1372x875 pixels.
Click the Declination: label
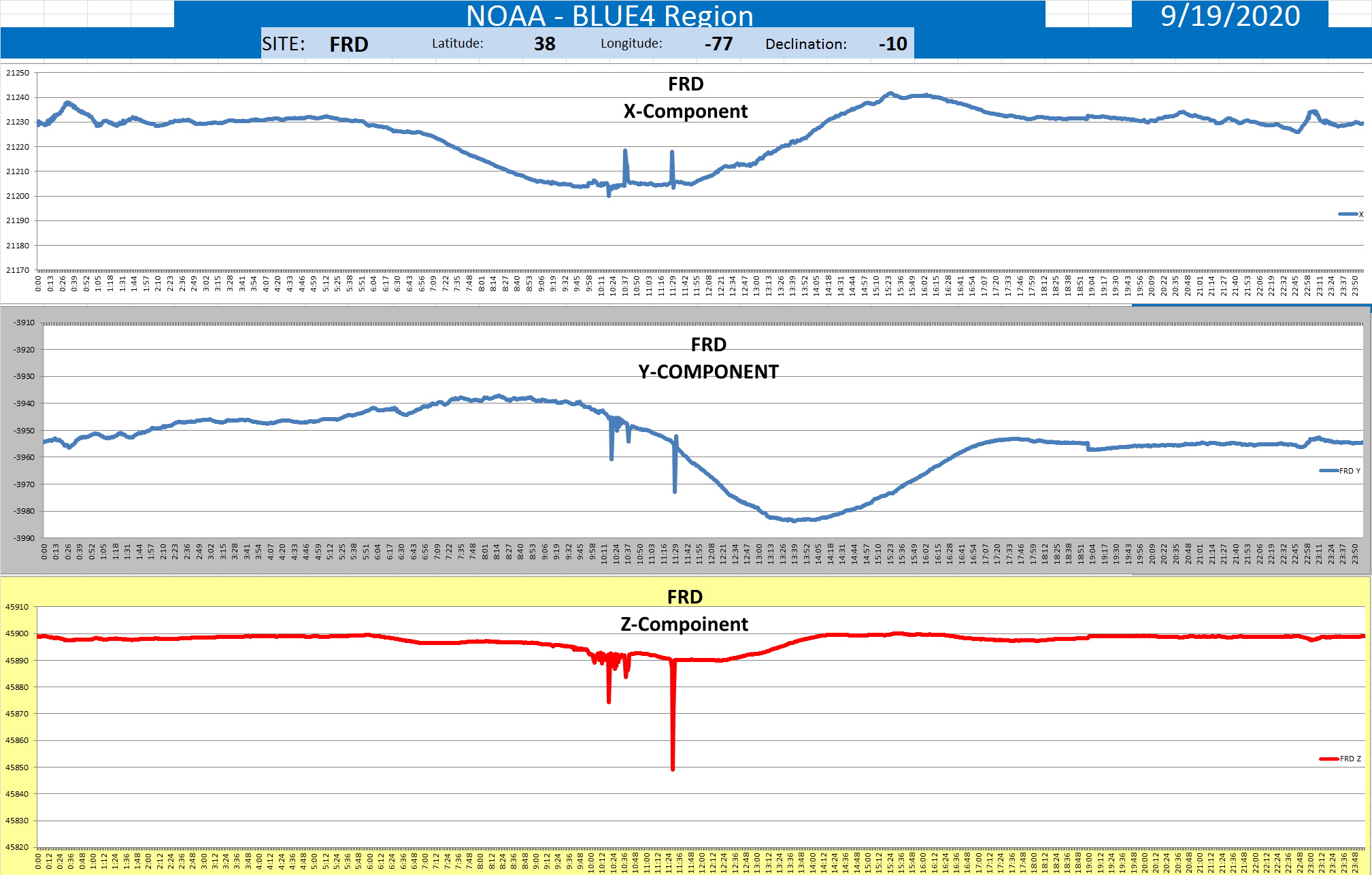tap(805, 44)
